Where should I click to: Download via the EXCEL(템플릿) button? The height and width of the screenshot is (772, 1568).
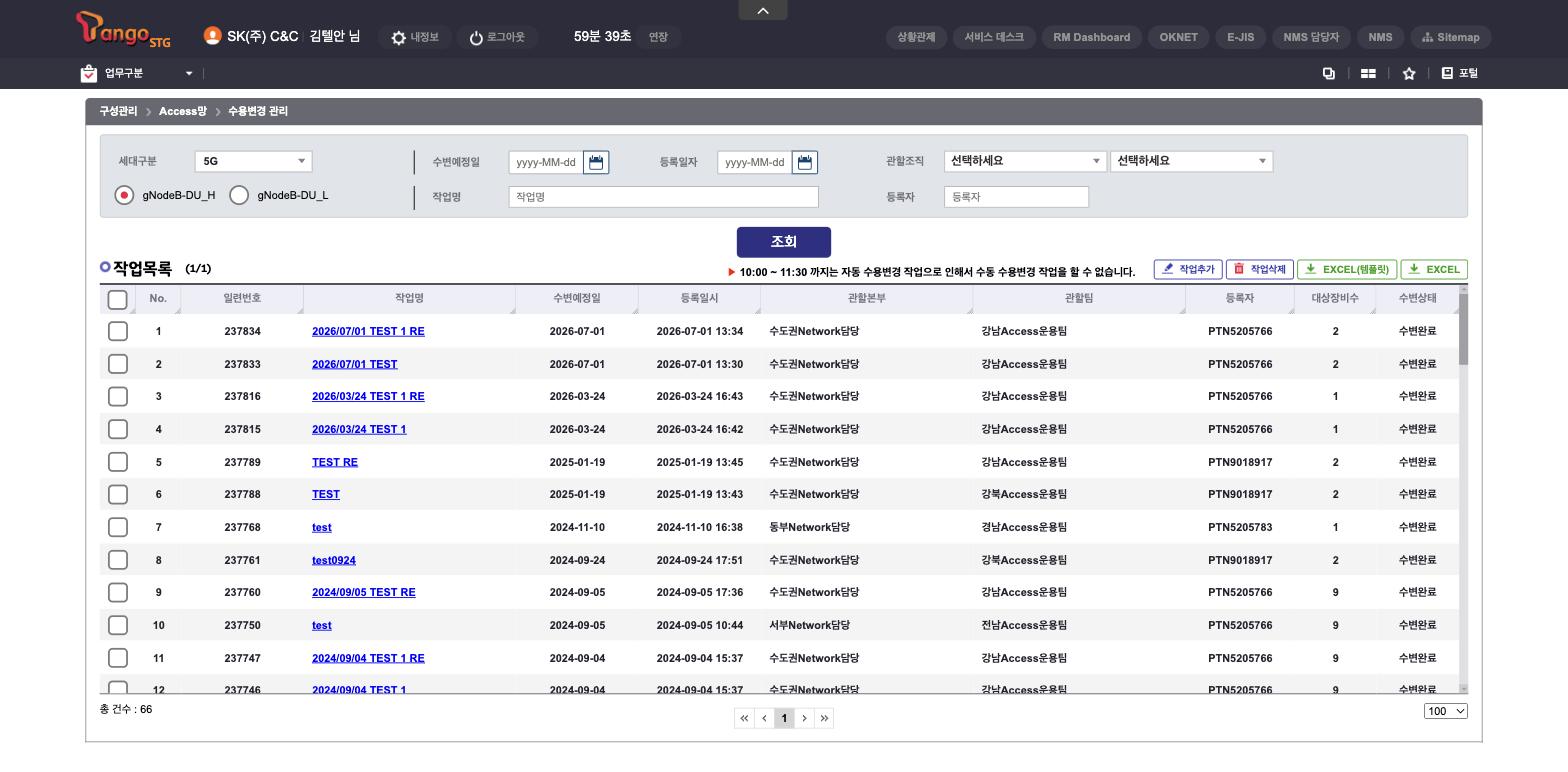pyautogui.click(x=1347, y=269)
